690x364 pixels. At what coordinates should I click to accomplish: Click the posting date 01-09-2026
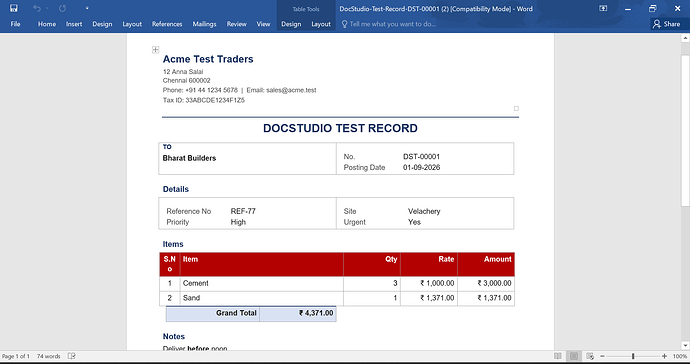click(x=421, y=168)
